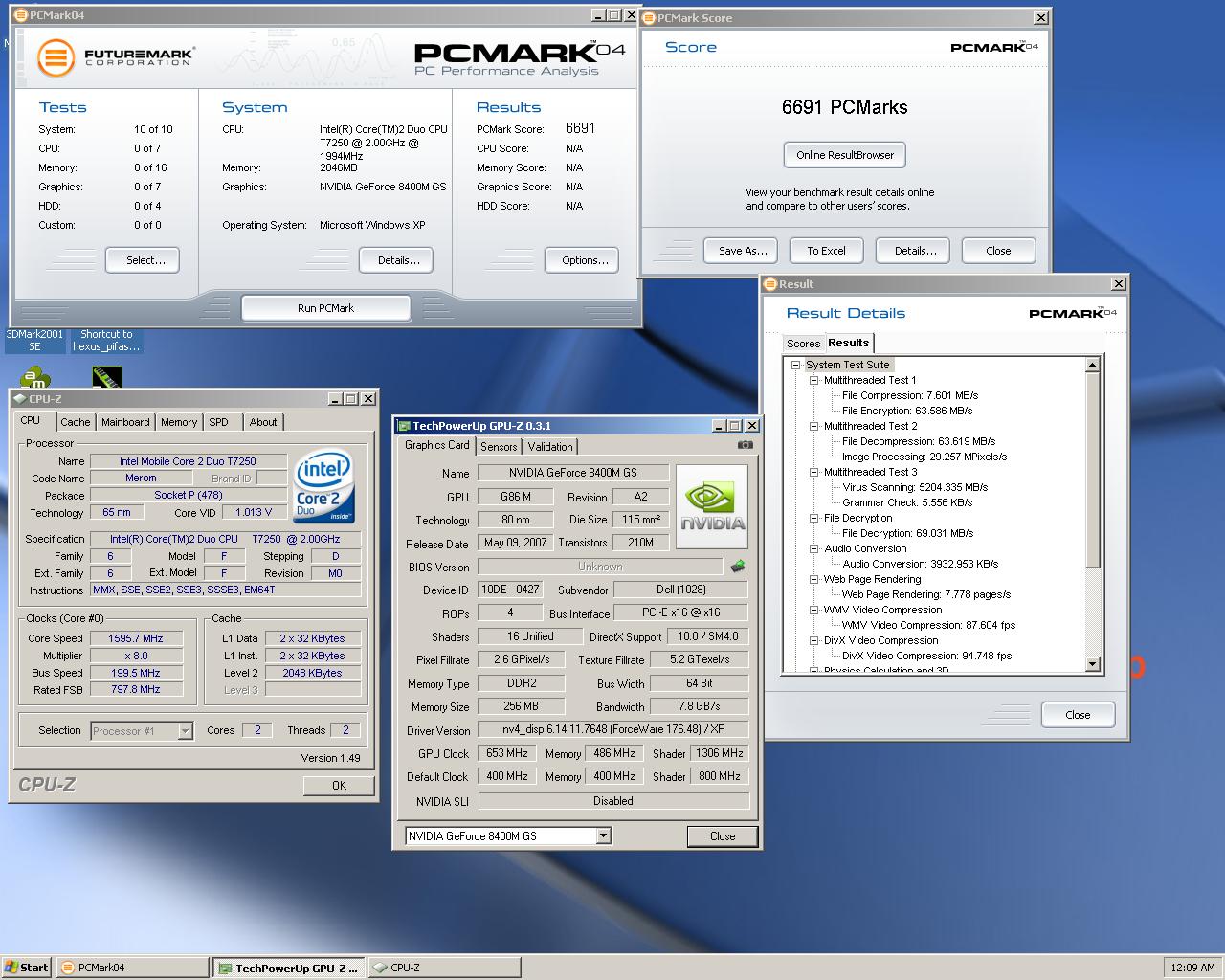Open the Processor #1 selection dropdown
Image resolution: width=1225 pixels, height=980 pixels.
[185, 731]
